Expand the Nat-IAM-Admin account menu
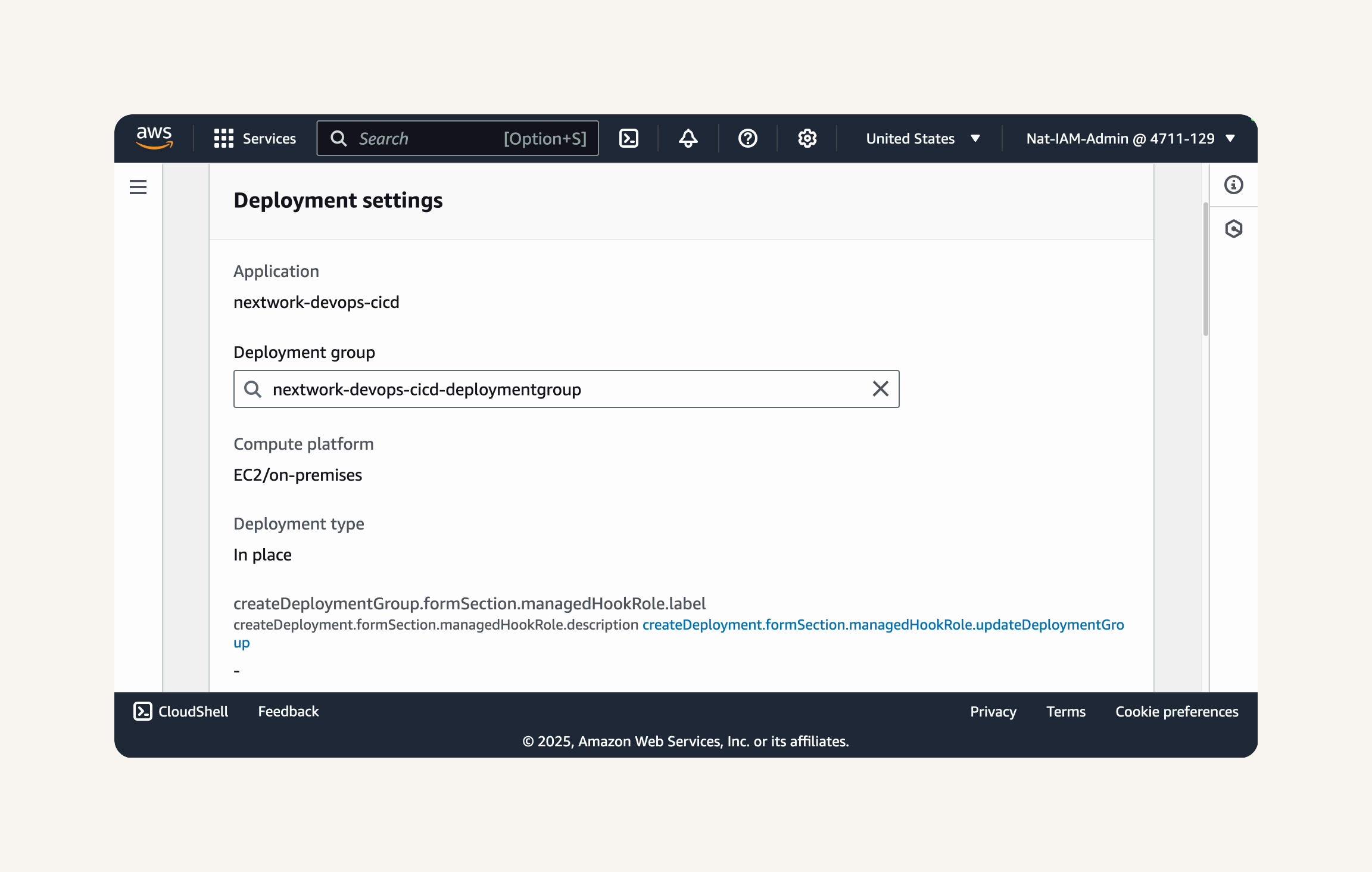Screen dimensions: 1372x872 [x=1131, y=138]
